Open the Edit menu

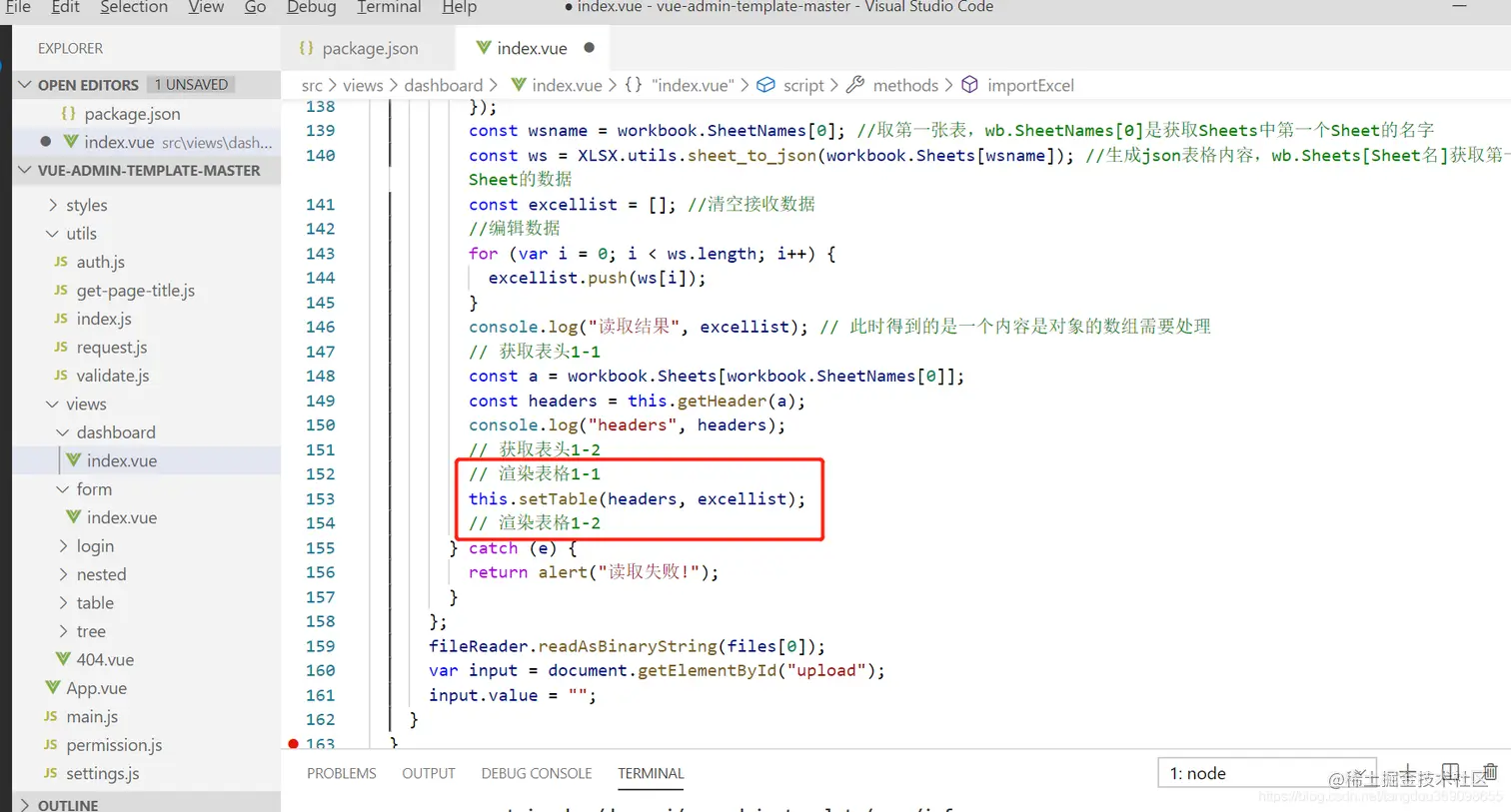tap(66, 7)
